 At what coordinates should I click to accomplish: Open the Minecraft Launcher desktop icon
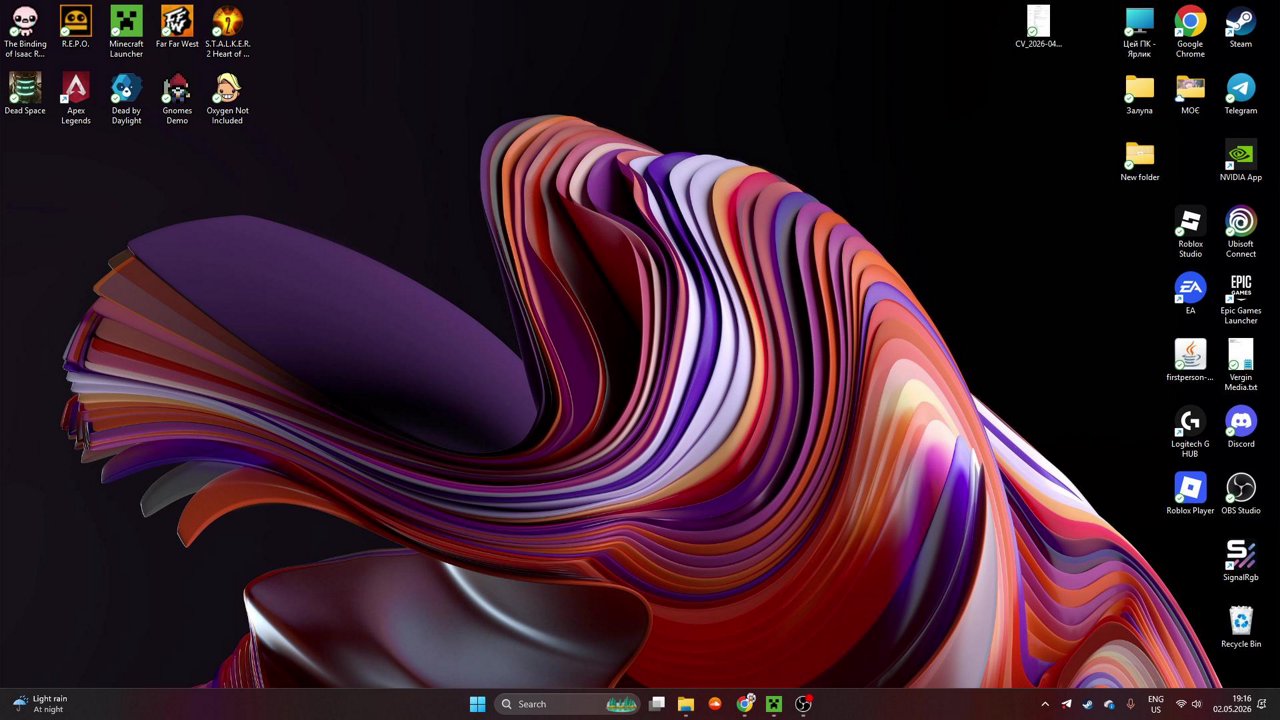(126, 31)
